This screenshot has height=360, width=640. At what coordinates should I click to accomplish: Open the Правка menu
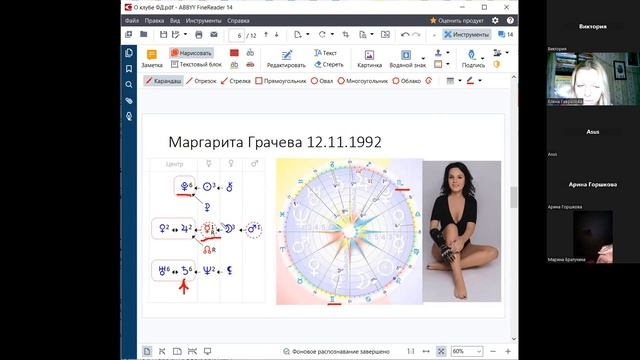point(154,20)
